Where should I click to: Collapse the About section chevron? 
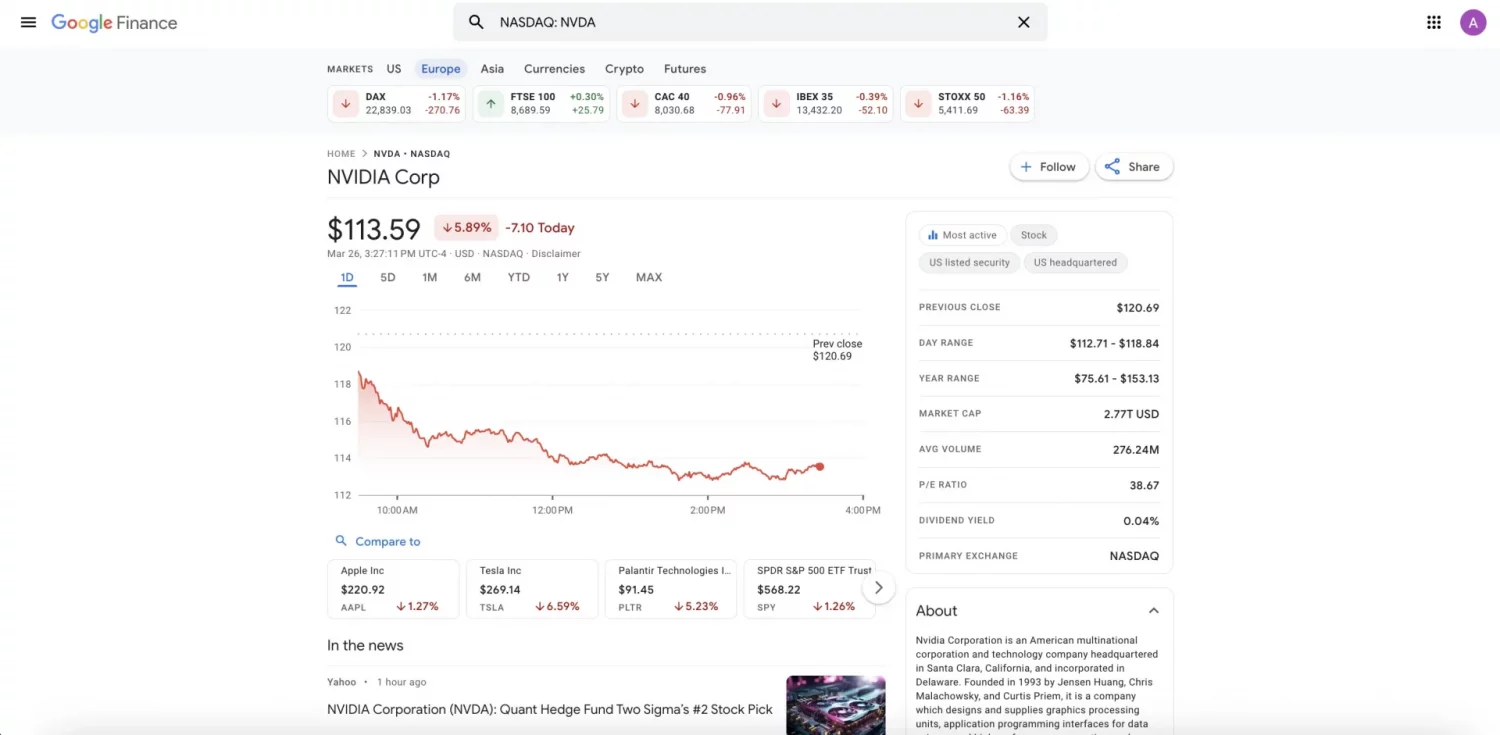1153,611
